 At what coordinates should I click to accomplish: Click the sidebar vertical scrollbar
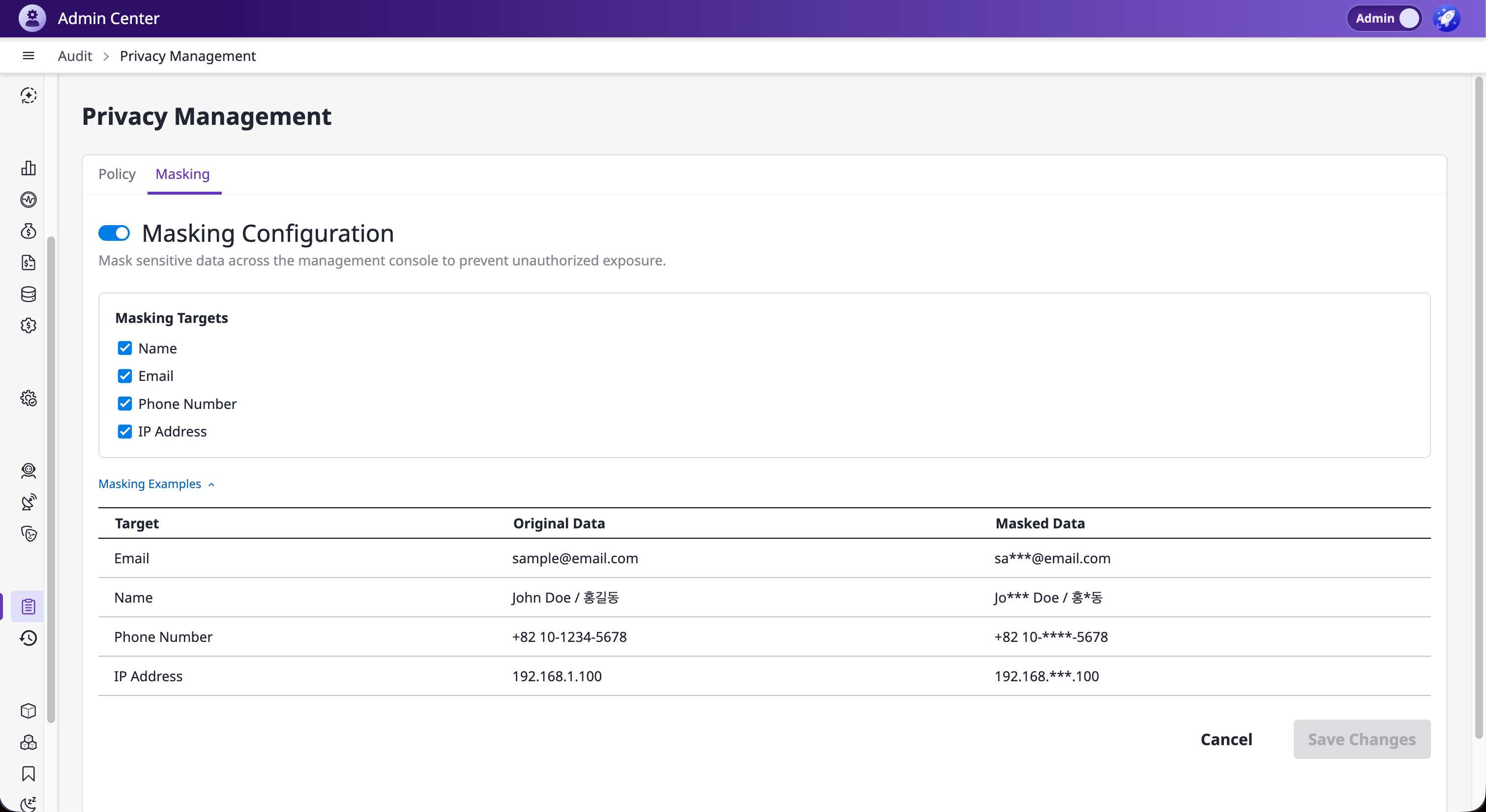pyautogui.click(x=51, y=479)
